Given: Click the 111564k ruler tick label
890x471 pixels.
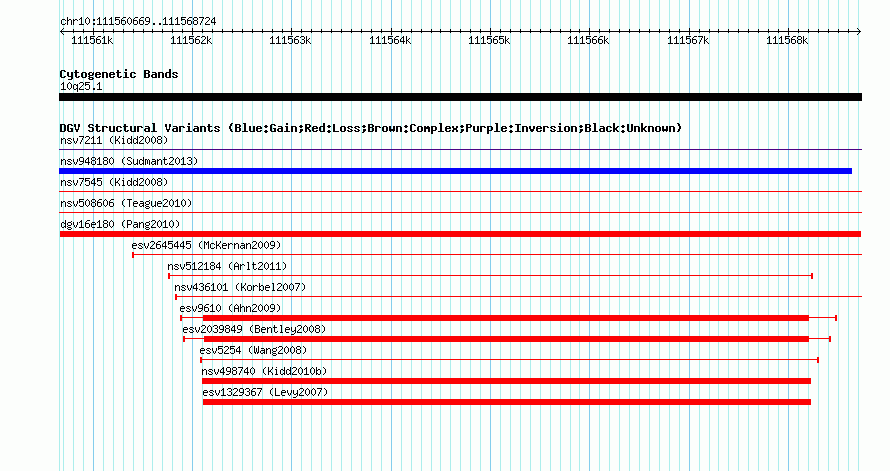Looking at the screenshot, I should [390, 40].
